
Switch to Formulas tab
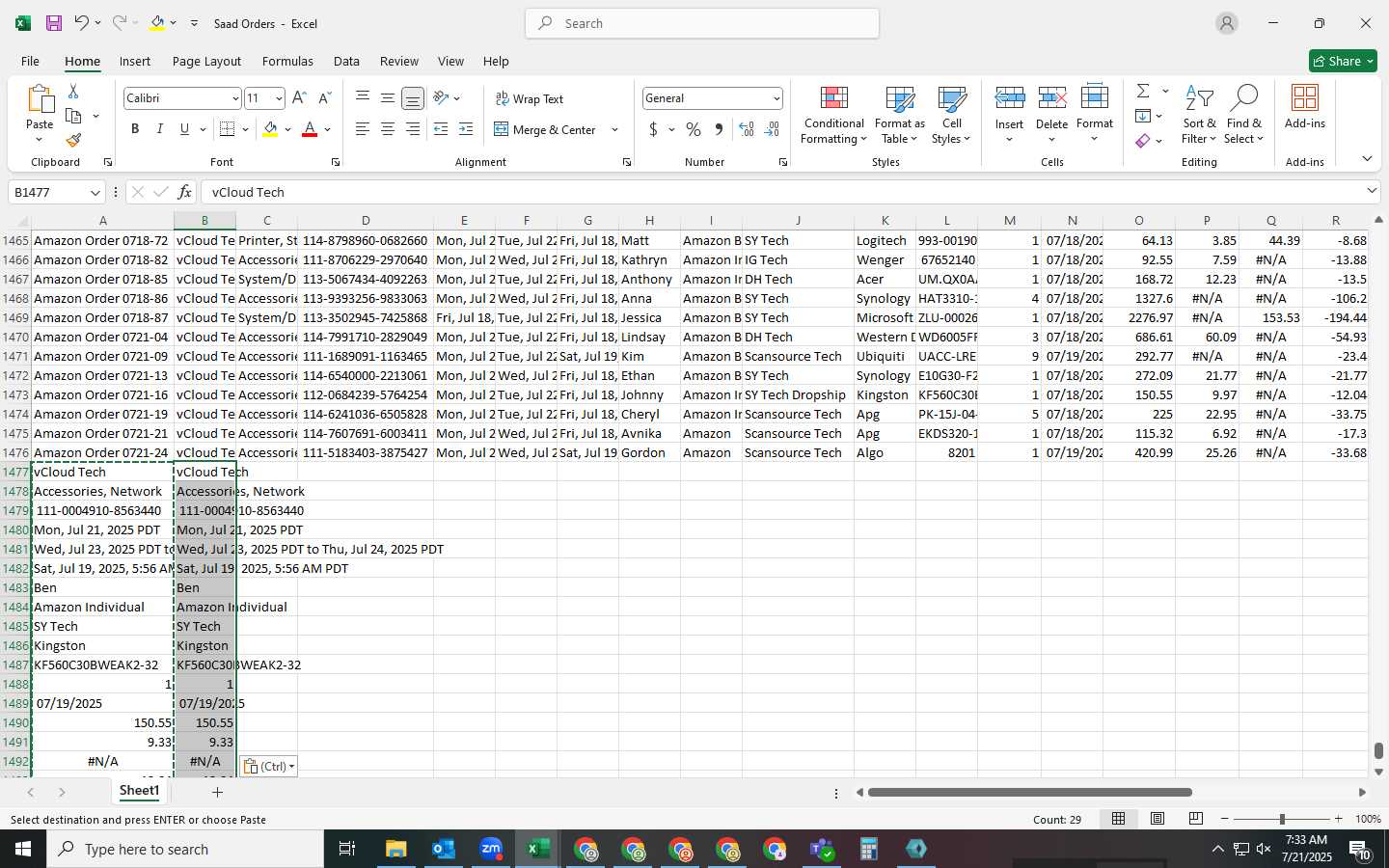pyautogui.click(x=287, y=61)
